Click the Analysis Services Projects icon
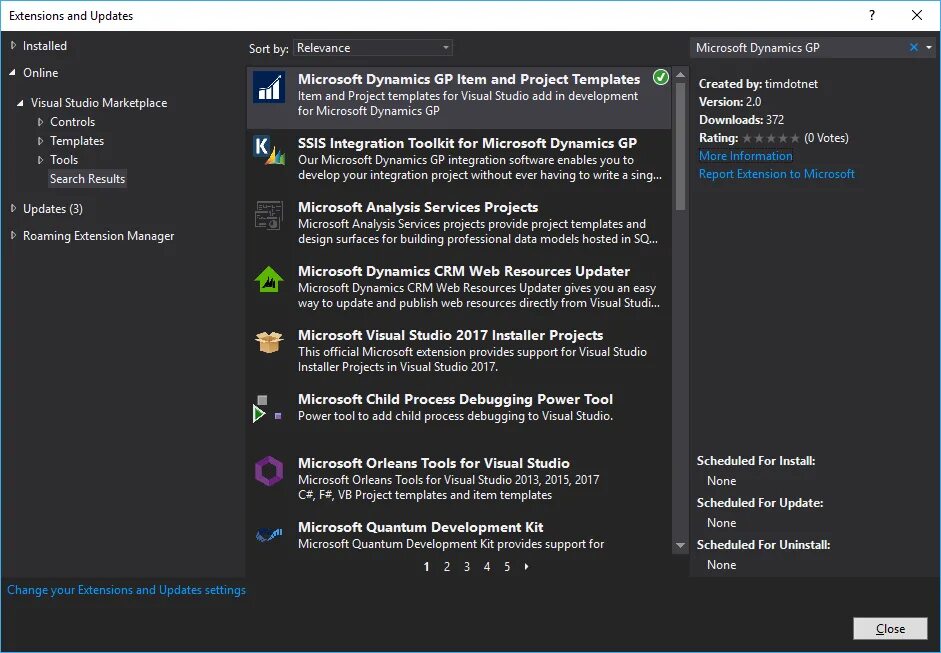941x653 pixels. pos(269,215)
